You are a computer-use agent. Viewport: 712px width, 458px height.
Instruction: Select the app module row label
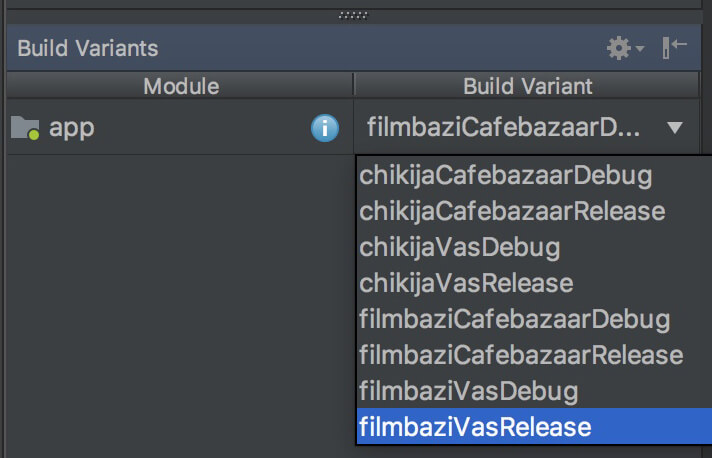[72, 128]
